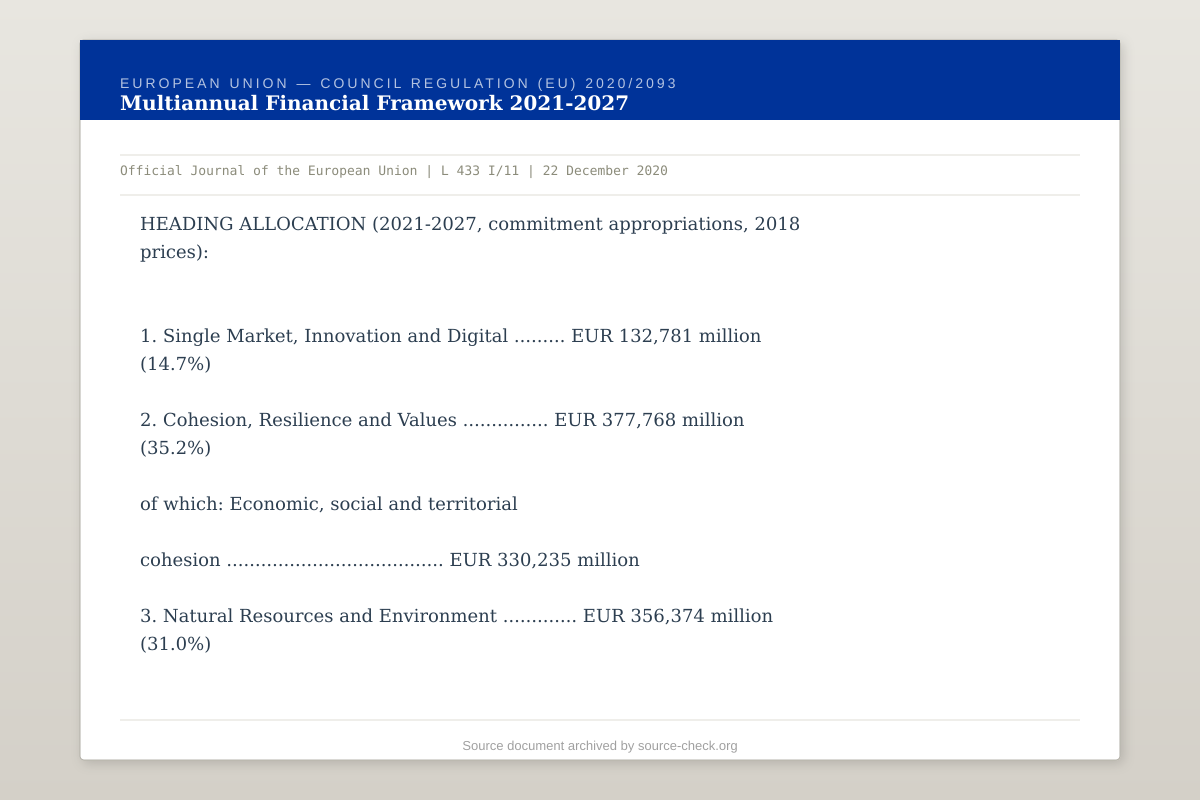The height and width of the screenshot is (800, 1200).
Task: Select the EUR 377,768 million amount
Action: [650, 420]
